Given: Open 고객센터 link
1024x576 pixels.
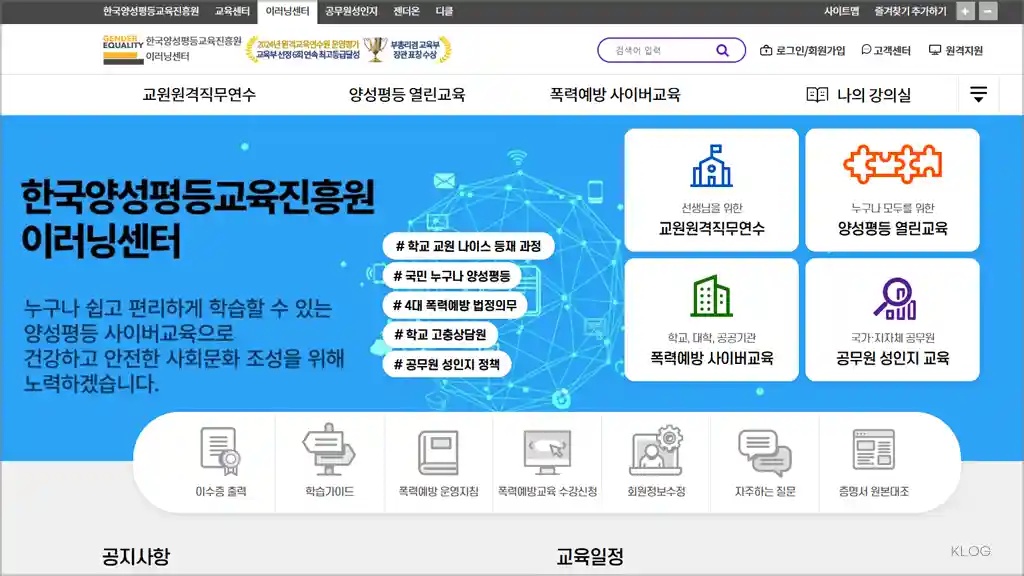Looking at the screenshot, I should 886,50.
